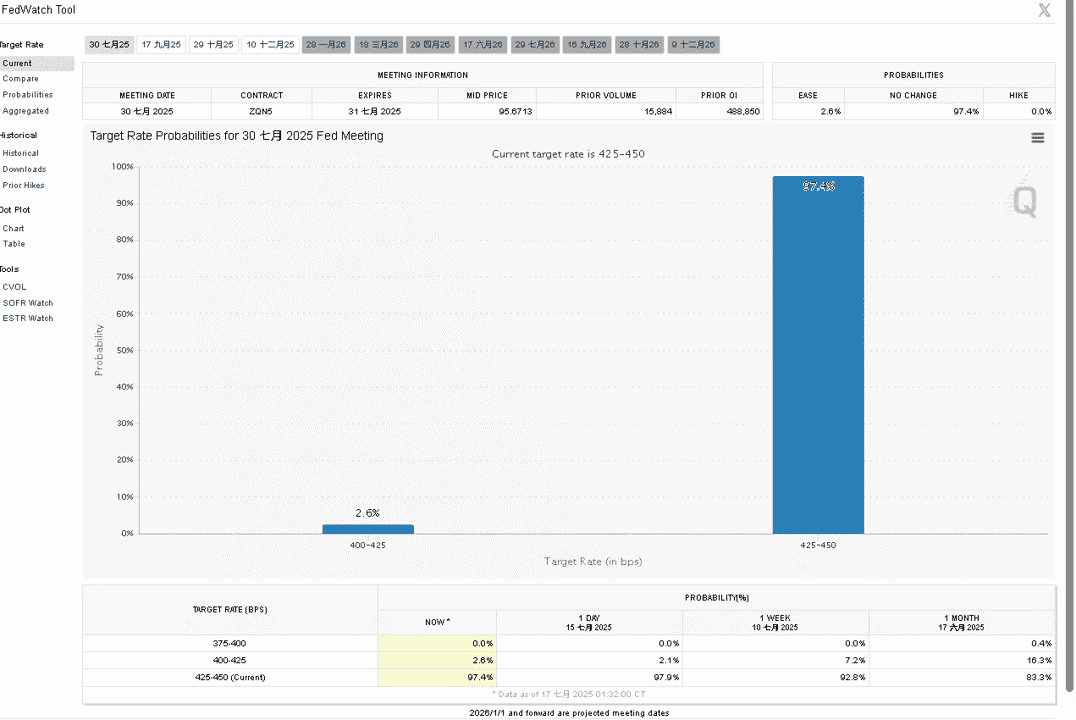
Task: Select the 17 九月25 meeting tab
Action: coord(161,45)
